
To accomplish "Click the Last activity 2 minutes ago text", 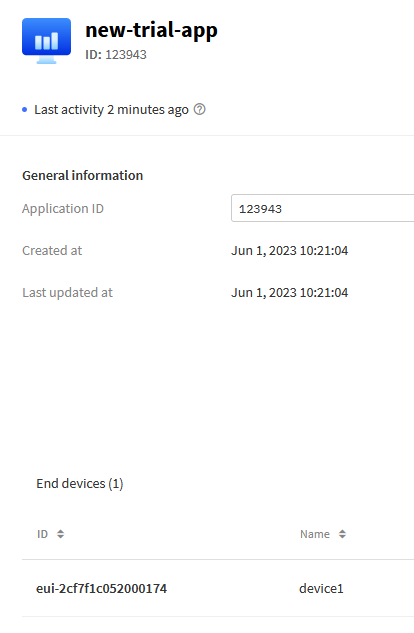I will [111, 109].
